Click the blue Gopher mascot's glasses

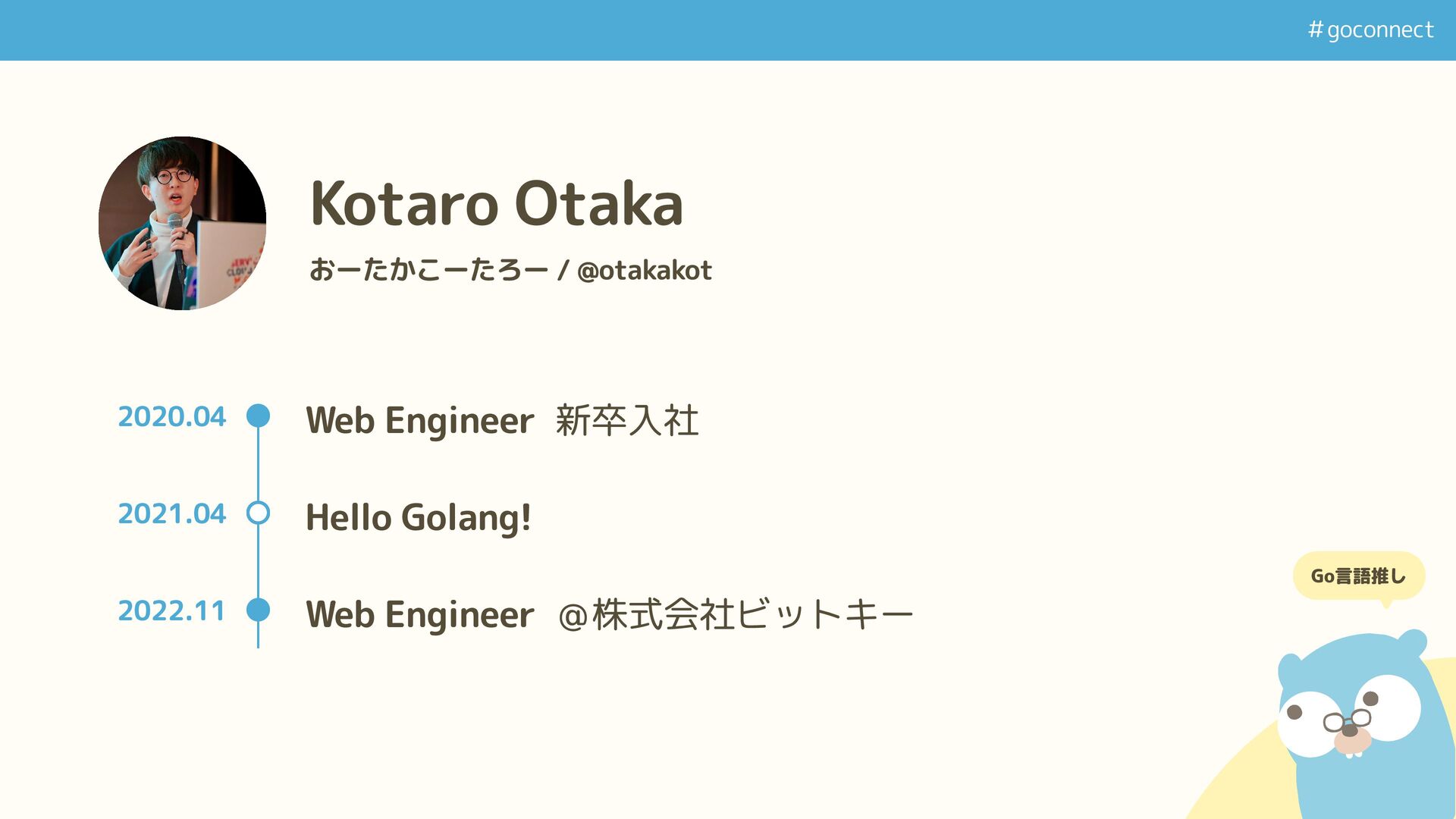(x=1348, y=719)
